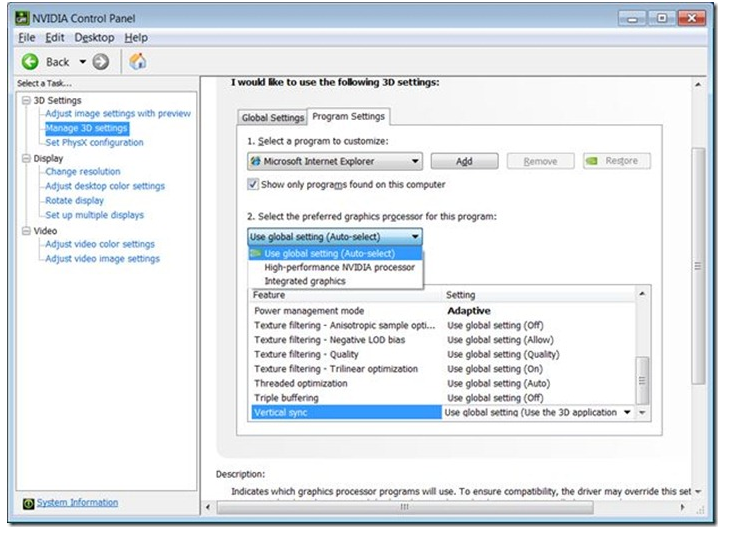Click the NVIDIA Control Panel title icon
This screenshot has width=729, height=534.
[22, 18]
